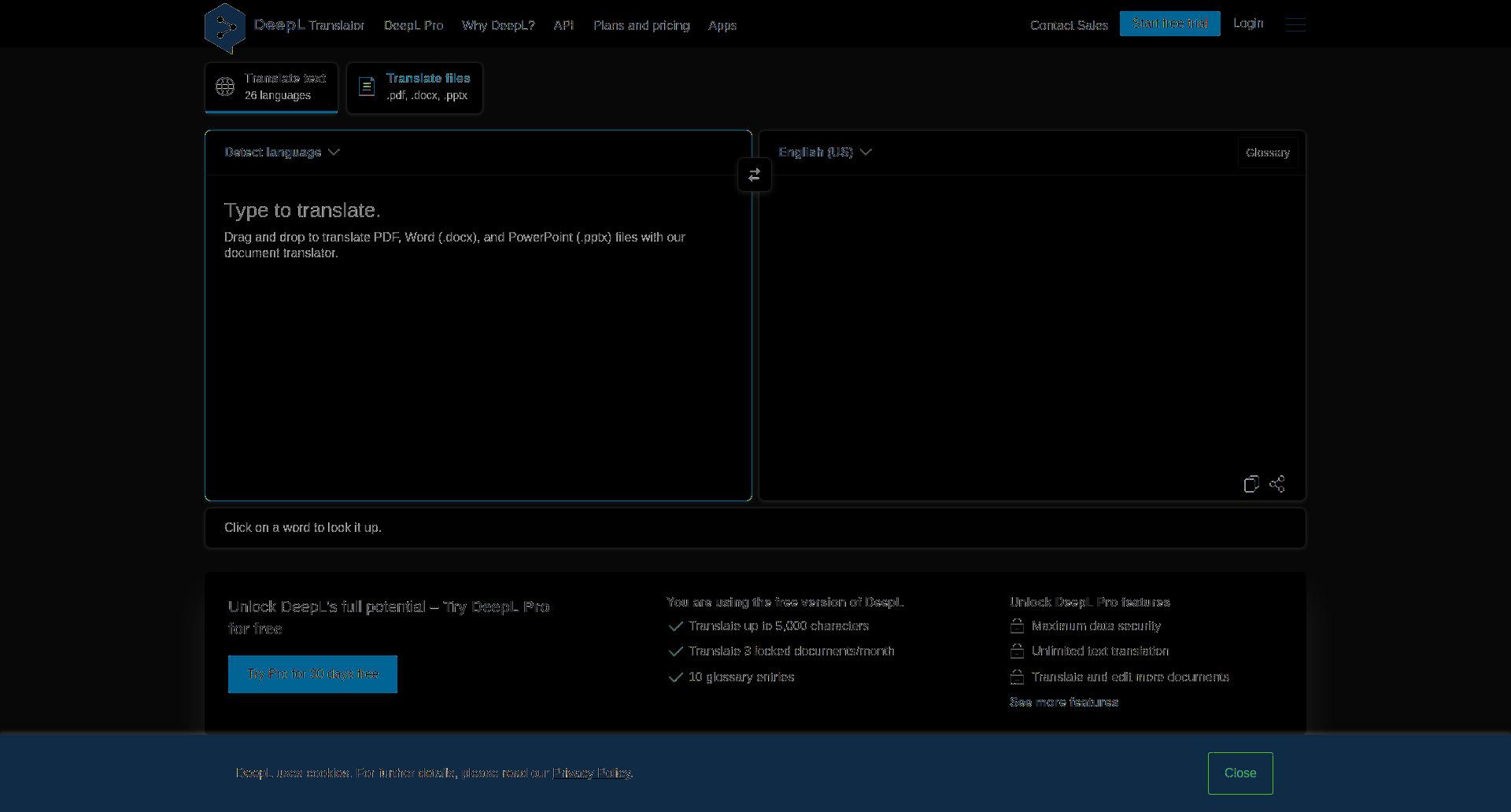
Task: Click Contact Sales link
Action: [1069, 26]
